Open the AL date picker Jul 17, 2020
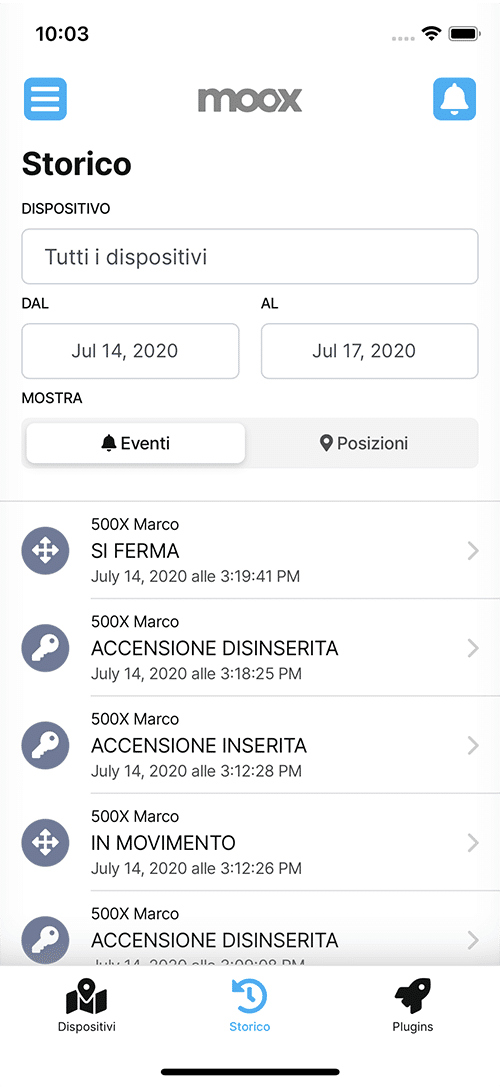This screenshot has width=500, height=1088. (370, 351)
